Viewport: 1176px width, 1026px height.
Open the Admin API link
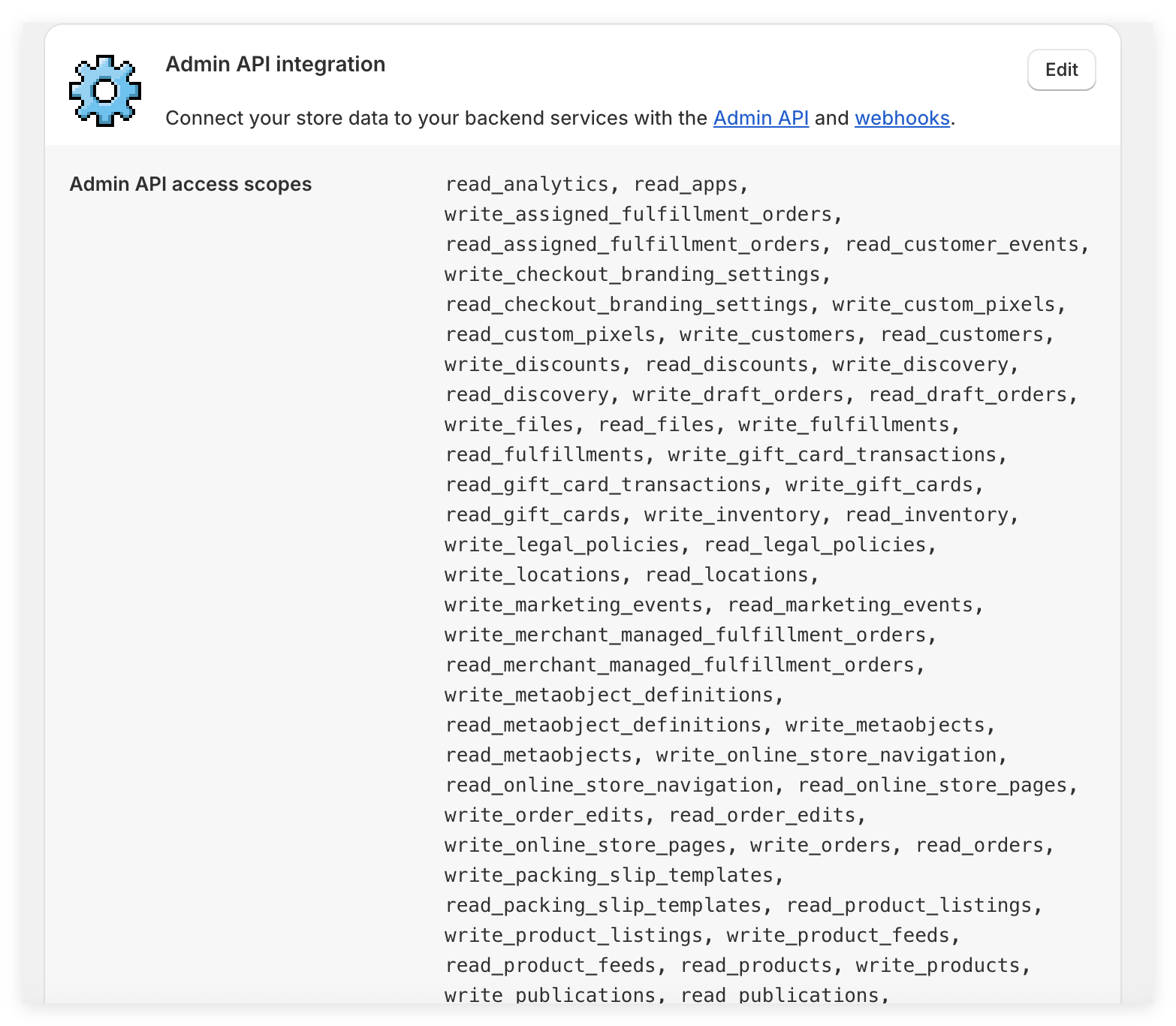click(x=761, y=118)
